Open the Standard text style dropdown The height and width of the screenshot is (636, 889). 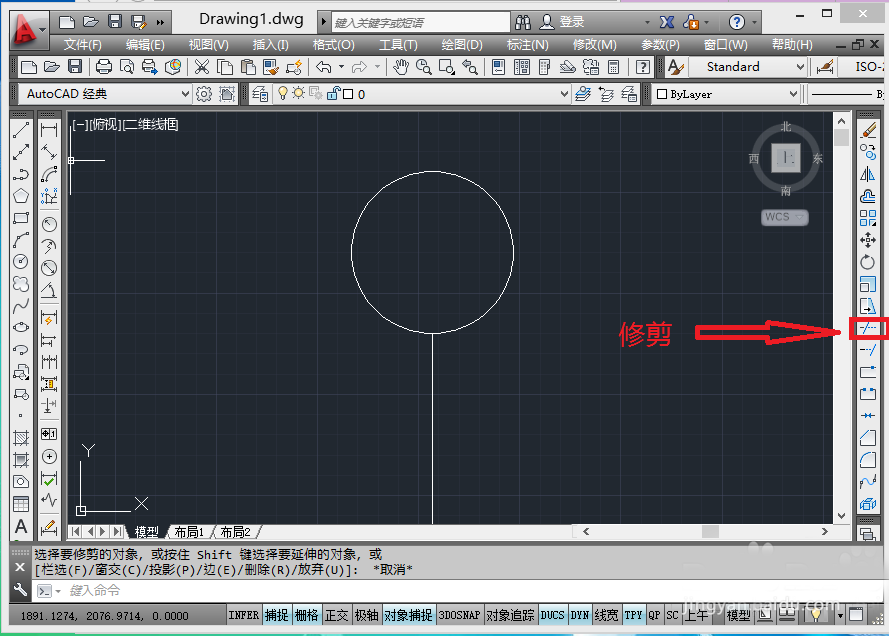click(x=747, y=67)
